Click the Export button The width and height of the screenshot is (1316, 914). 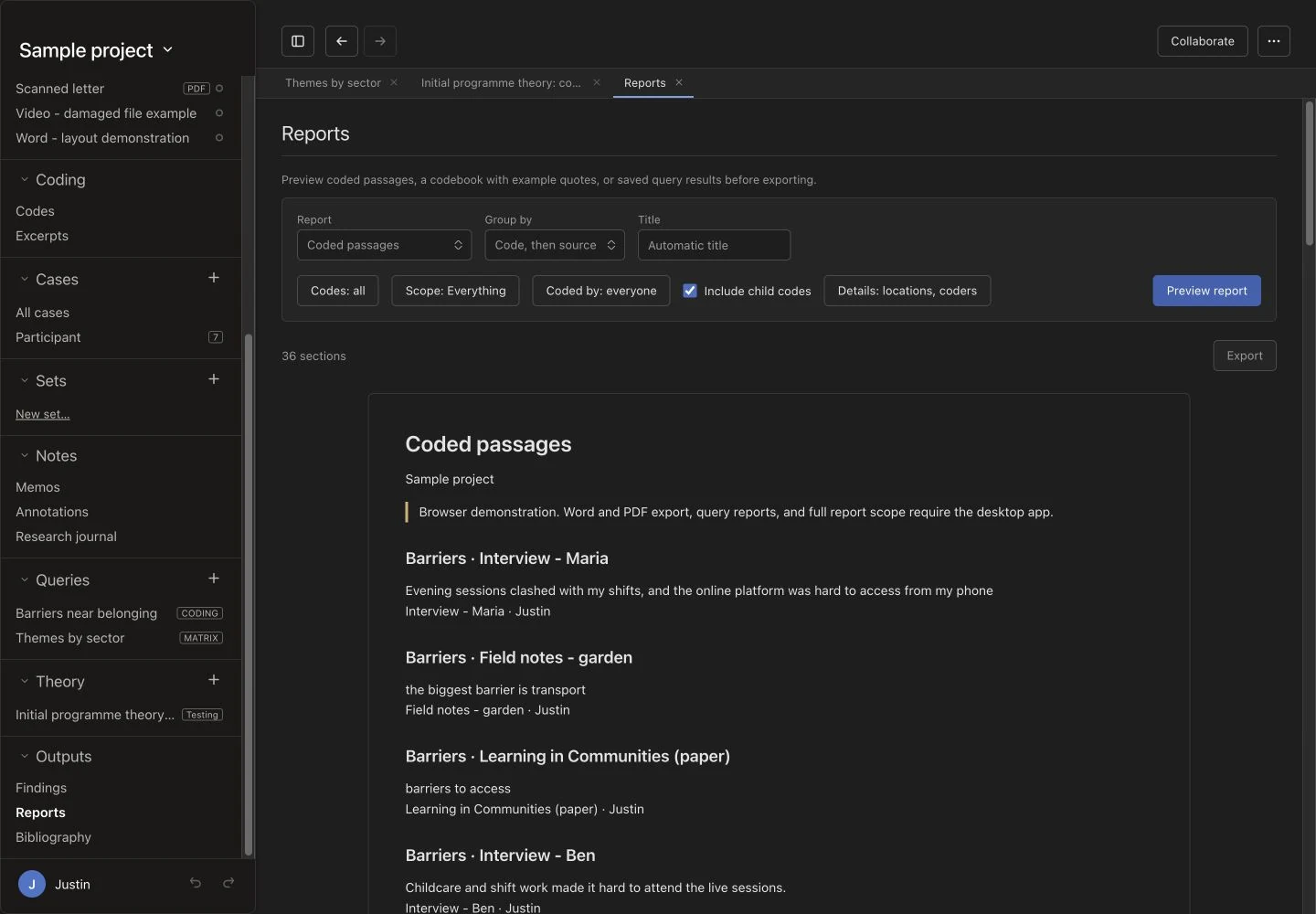(x=1245, y=356)
